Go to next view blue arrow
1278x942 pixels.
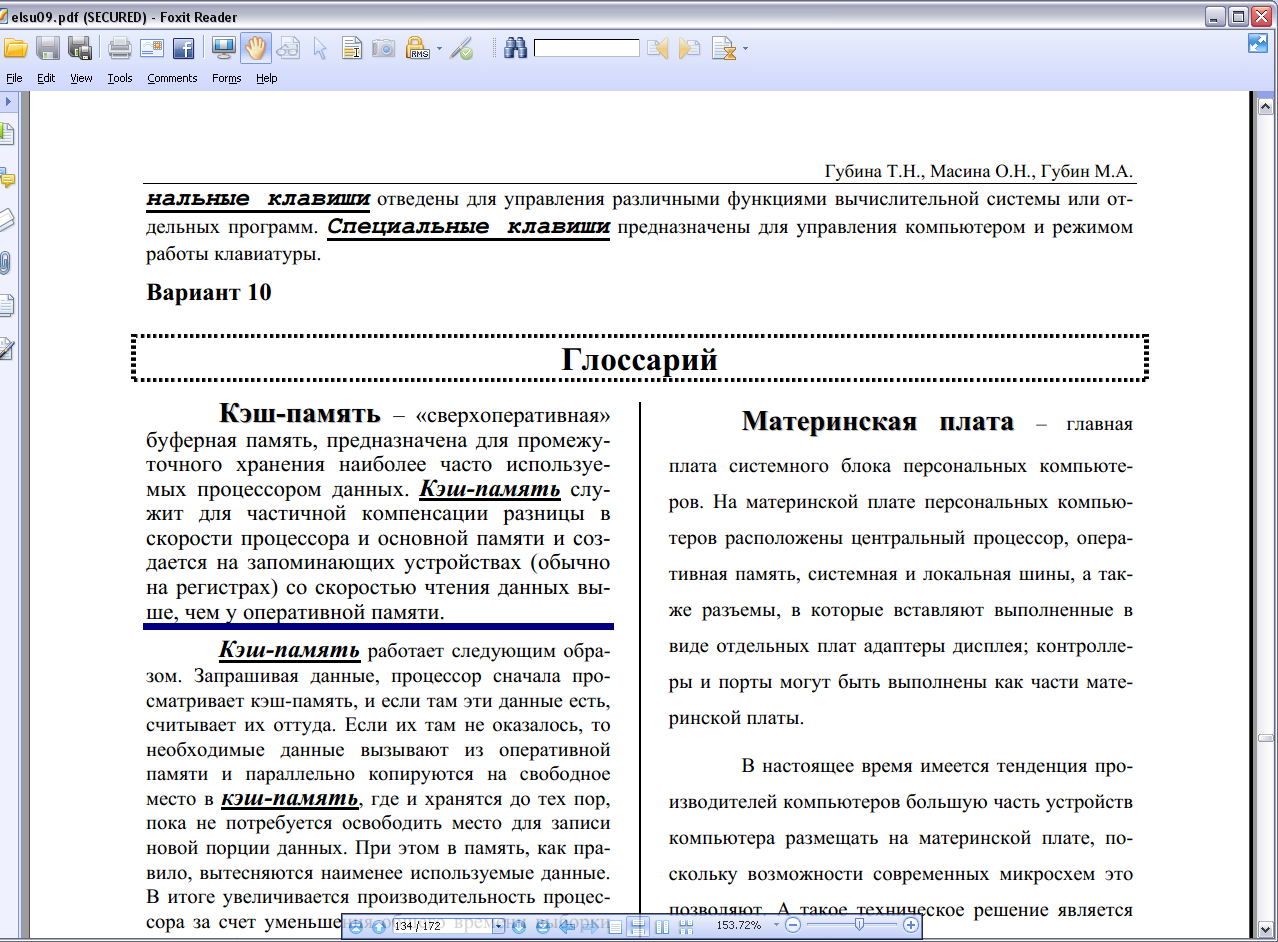[x=590, y=926]
